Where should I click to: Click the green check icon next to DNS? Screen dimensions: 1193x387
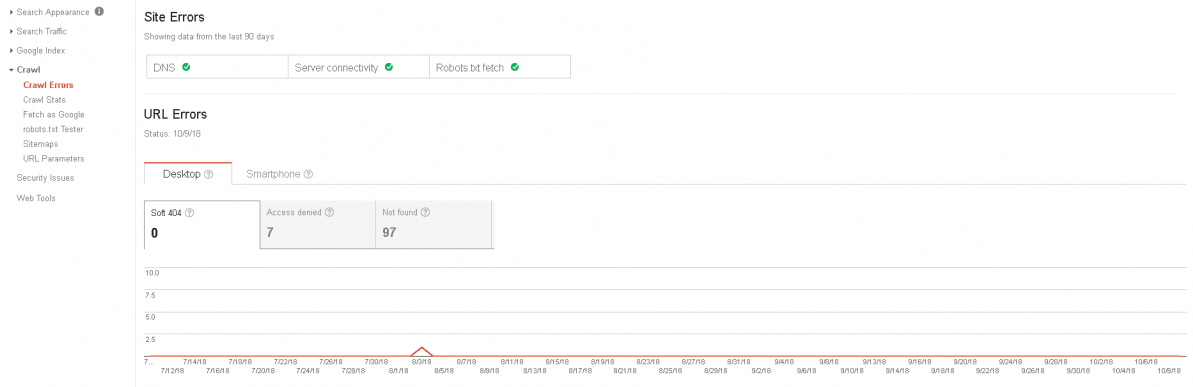pos(186,67)
